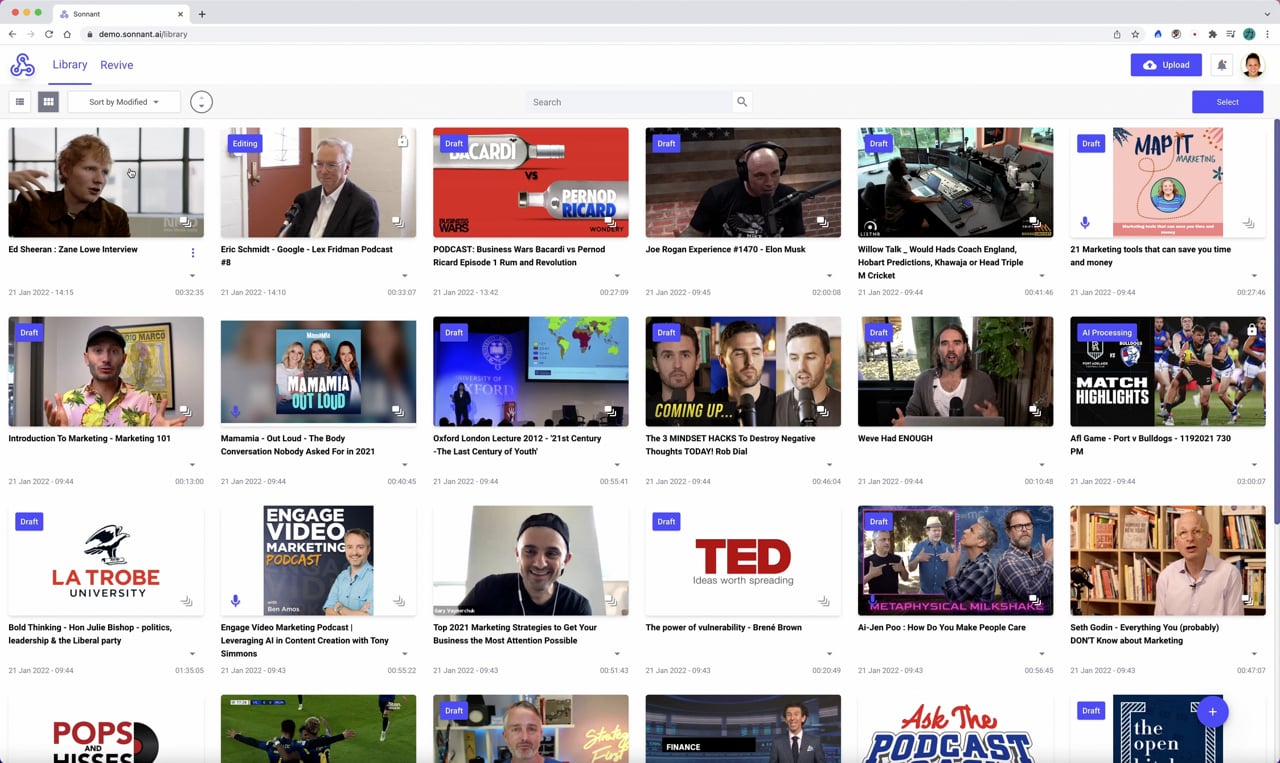Image resolution: width=1280 pixels, height=763 pixels.
Task: Expand details arrow for Introduction To Marketing card
Action: (x=193, y=465)
